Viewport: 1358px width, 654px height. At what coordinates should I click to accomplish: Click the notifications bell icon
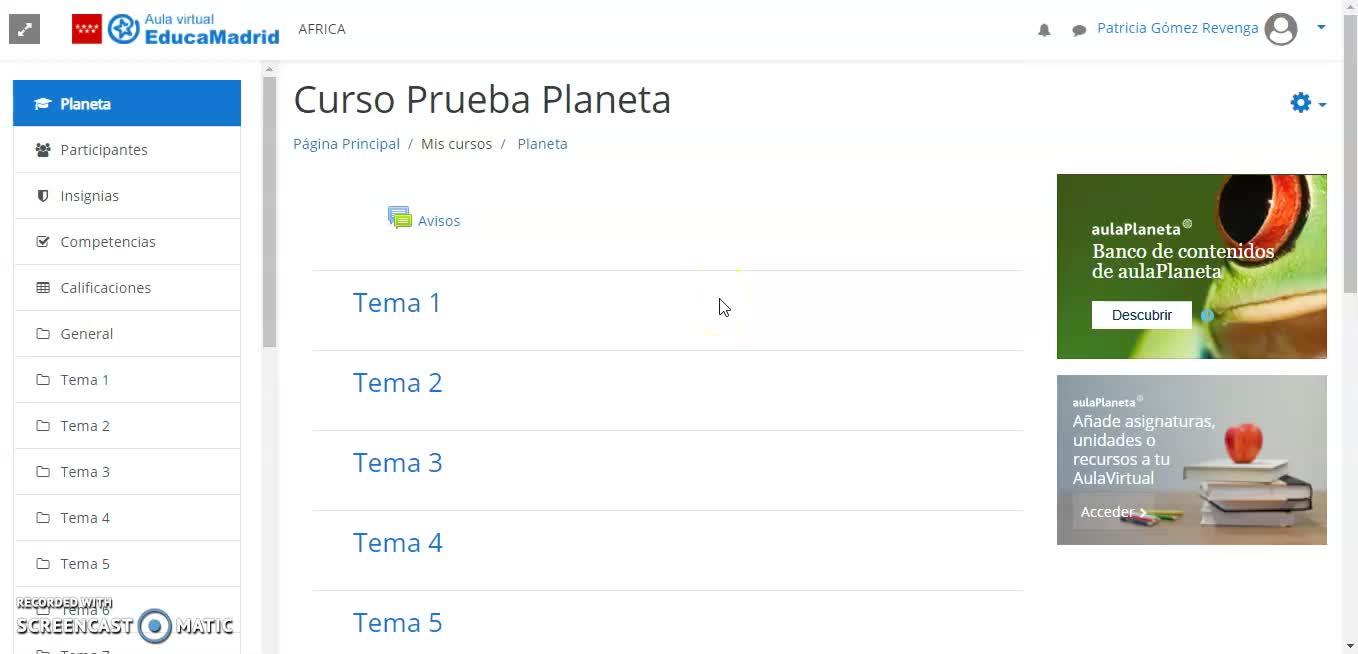pyautogui.click(x=1044, y=30)
